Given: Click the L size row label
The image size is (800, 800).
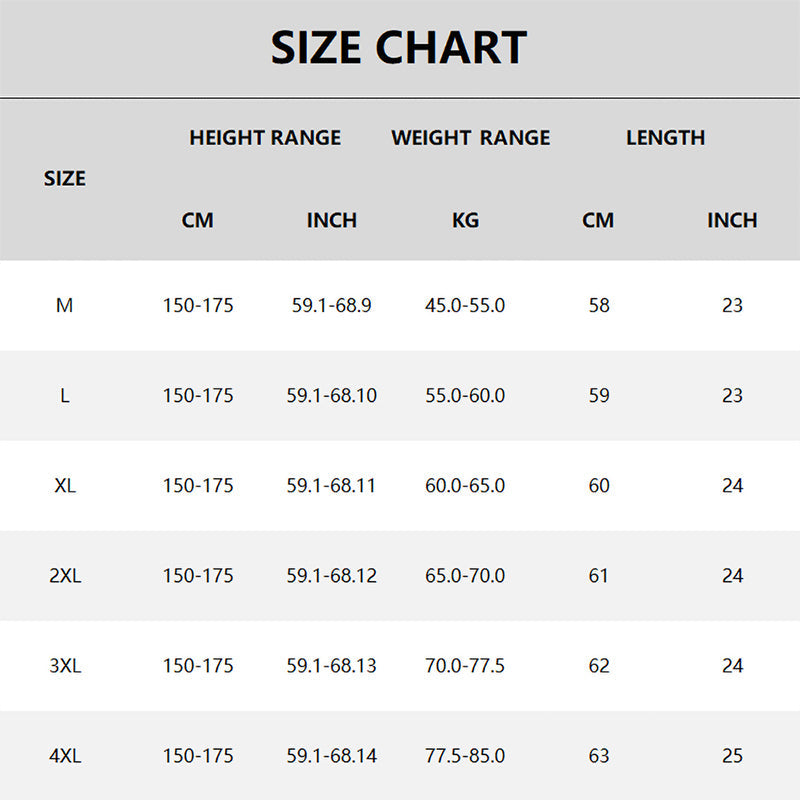Looking at the screenshot, I should coord(65,396).
